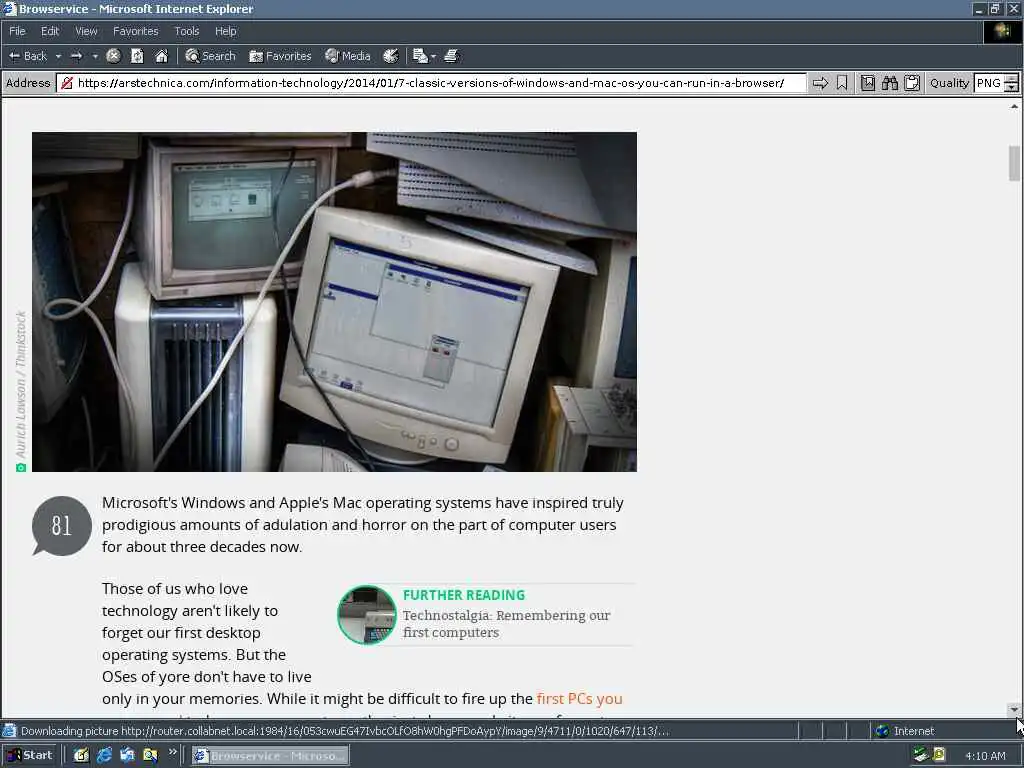Open the View menu
The image size is (1024, 768).
[x=86, y=31]
